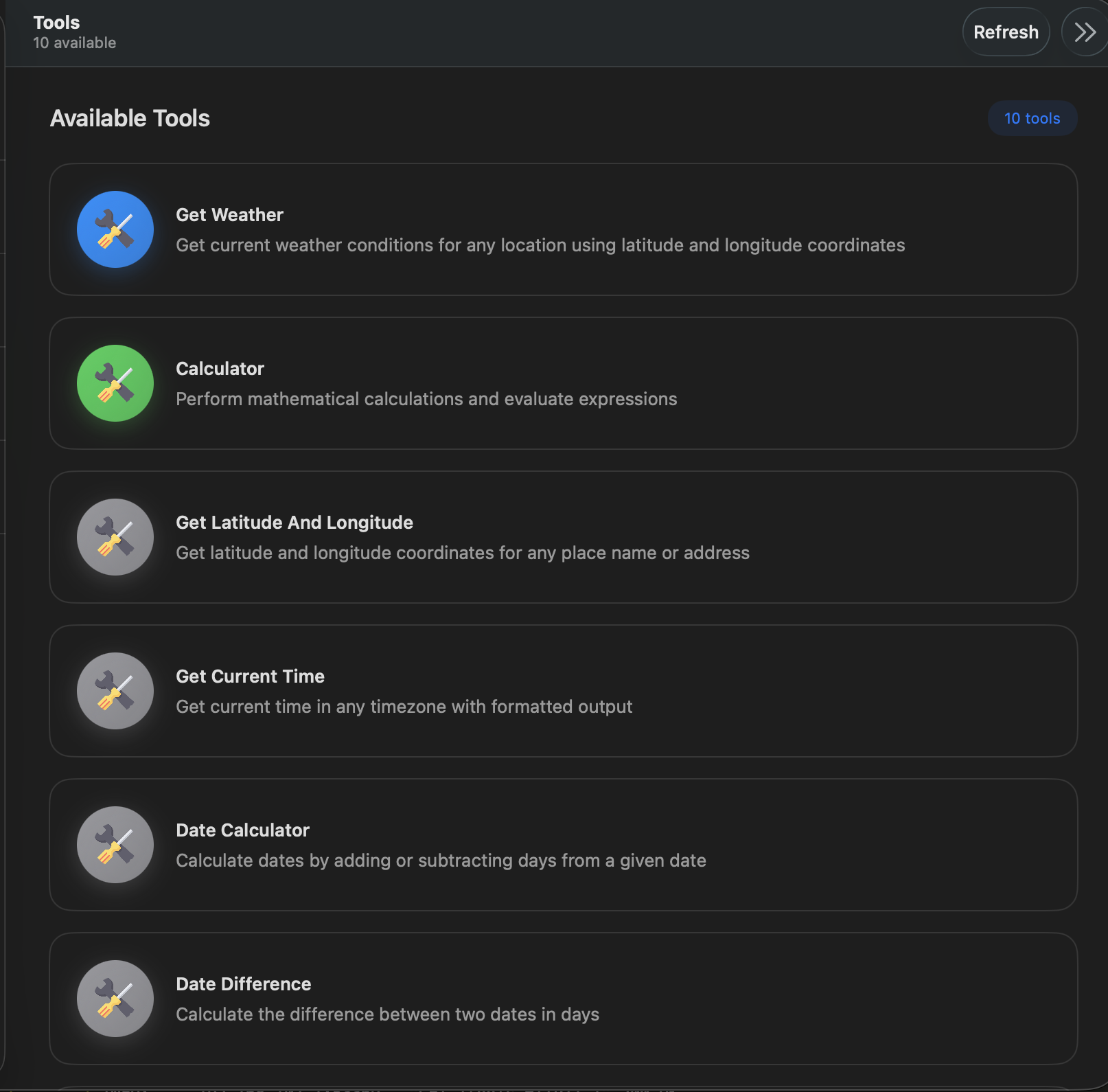Click the Available Tools heading
The image size is (1108, 1092).
click(130, 118)
